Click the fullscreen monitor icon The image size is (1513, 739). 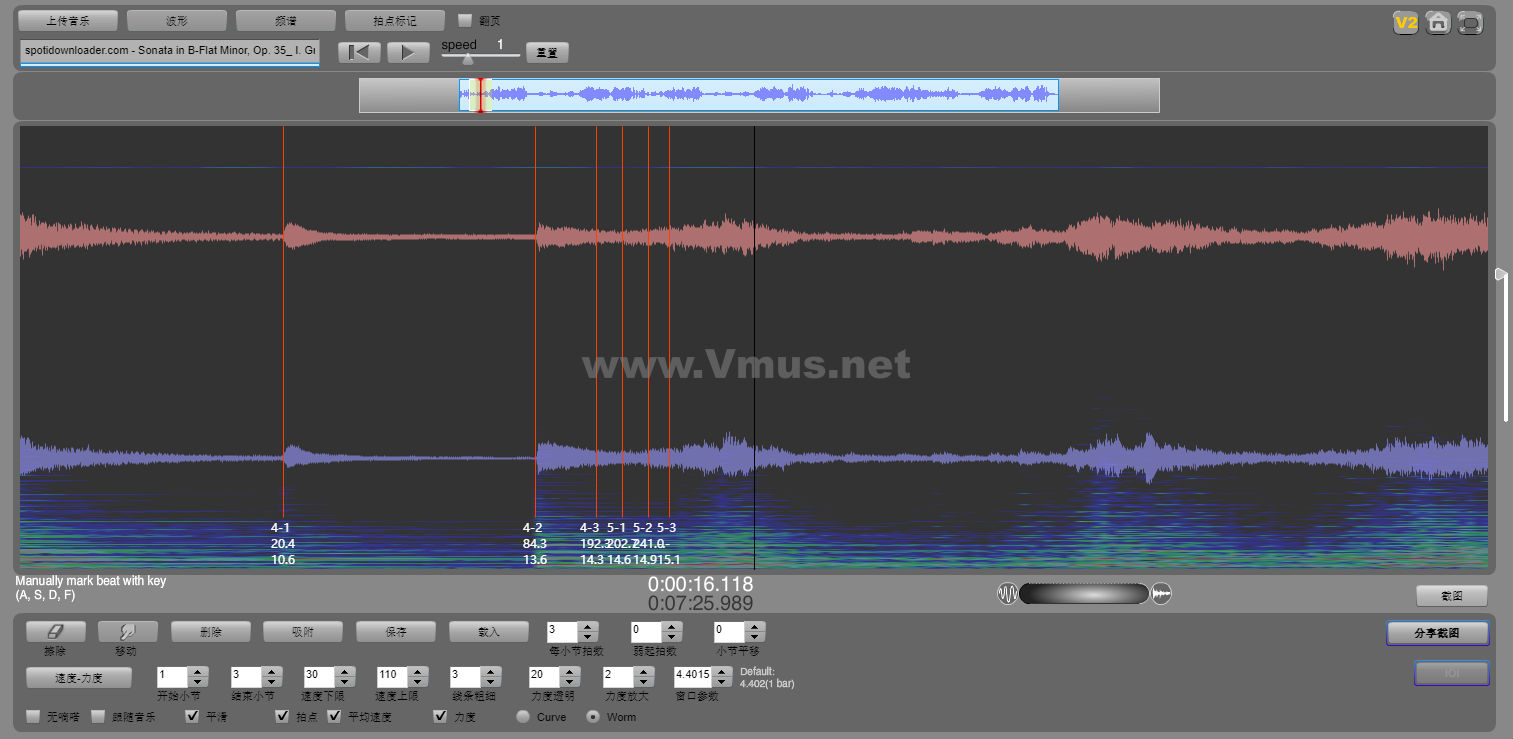[1470, 22]
